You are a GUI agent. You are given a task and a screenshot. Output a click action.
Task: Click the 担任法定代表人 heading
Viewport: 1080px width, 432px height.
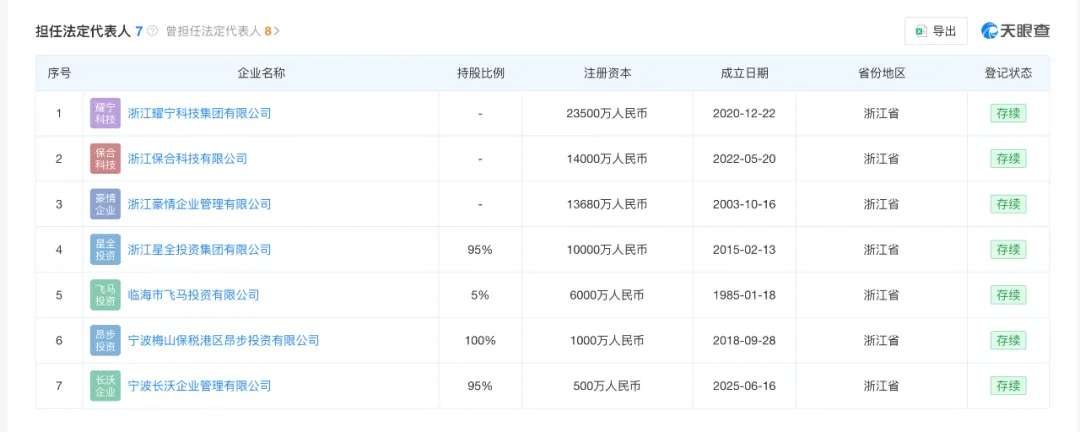[x=83, y=31]
